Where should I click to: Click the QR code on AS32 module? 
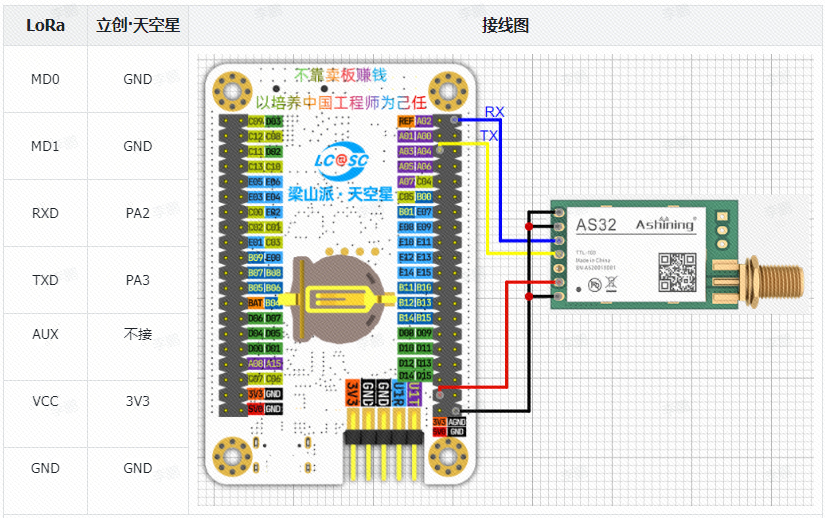tap(677, 269)
